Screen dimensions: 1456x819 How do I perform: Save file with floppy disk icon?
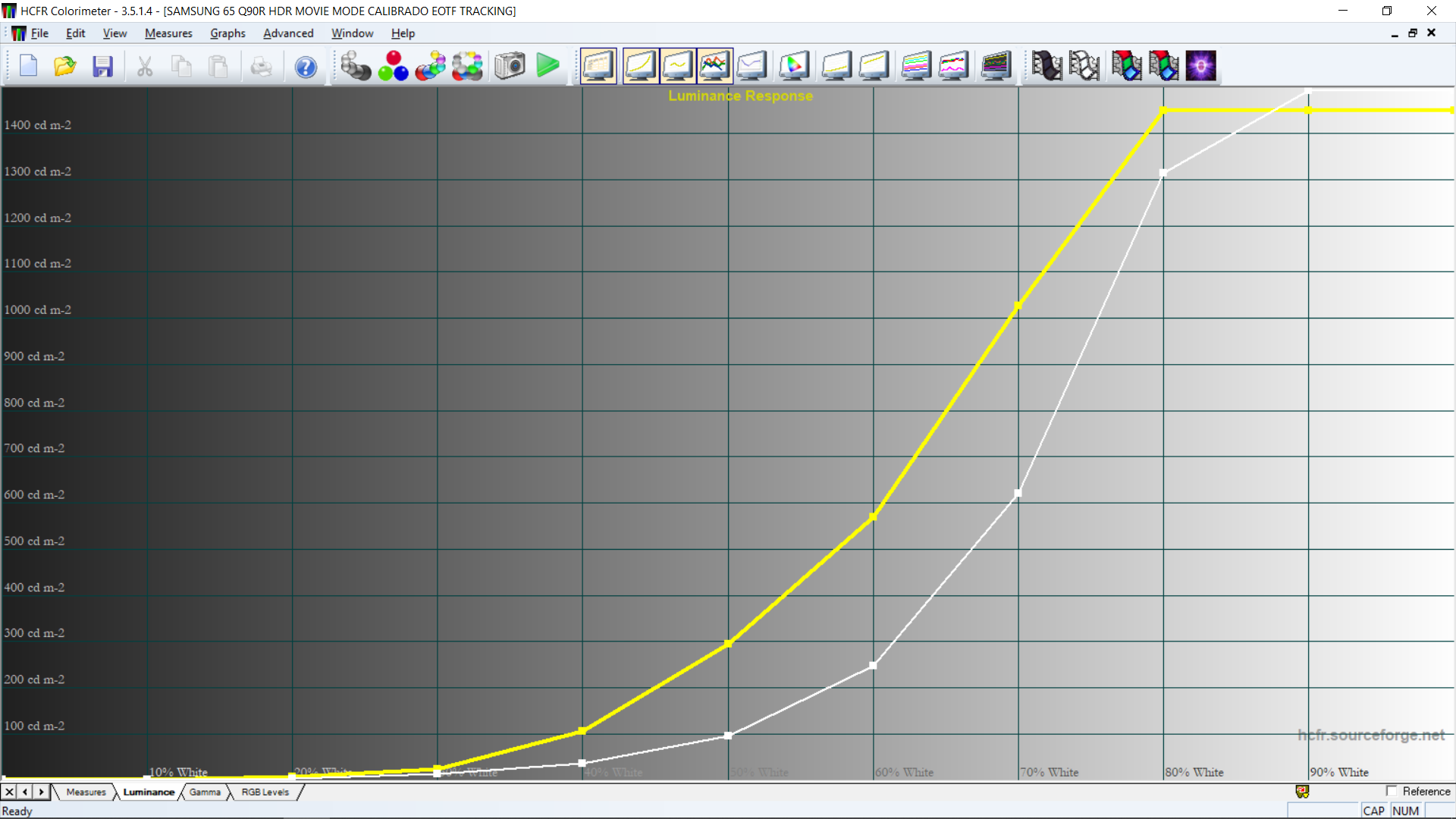pos(102,66)
